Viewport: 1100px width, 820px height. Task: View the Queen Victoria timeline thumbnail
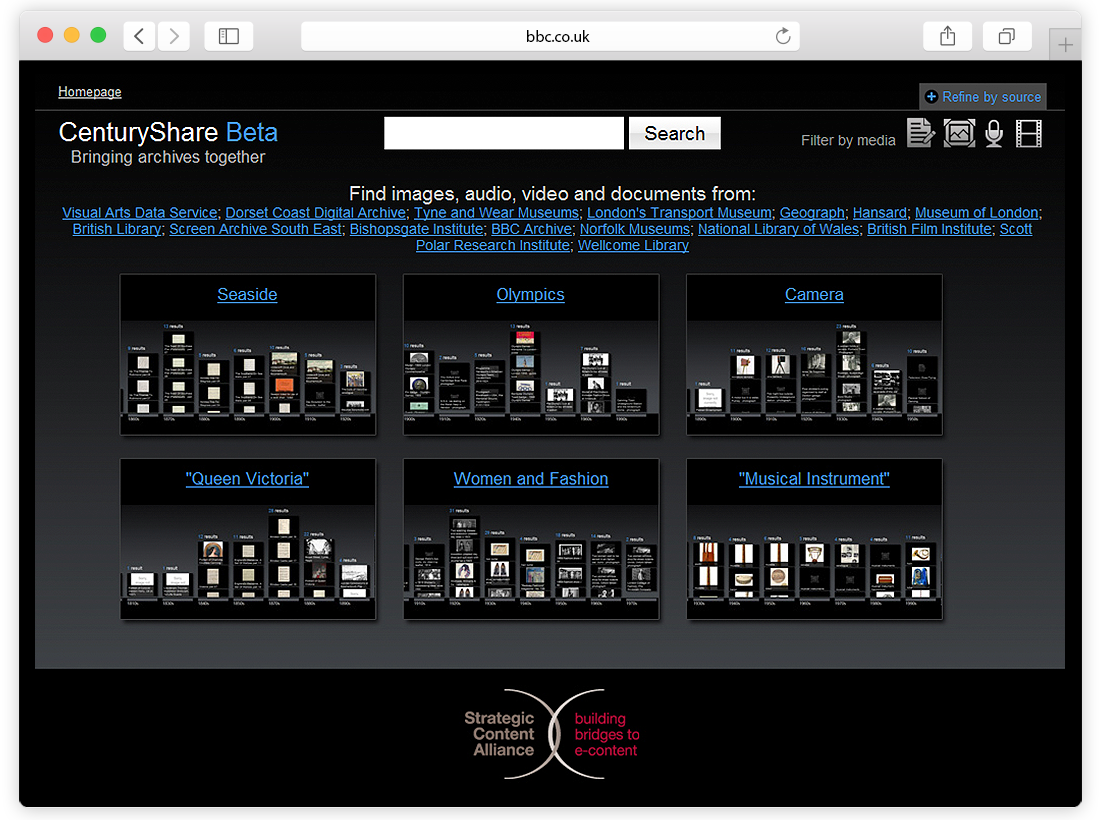[x=248, y=563]
